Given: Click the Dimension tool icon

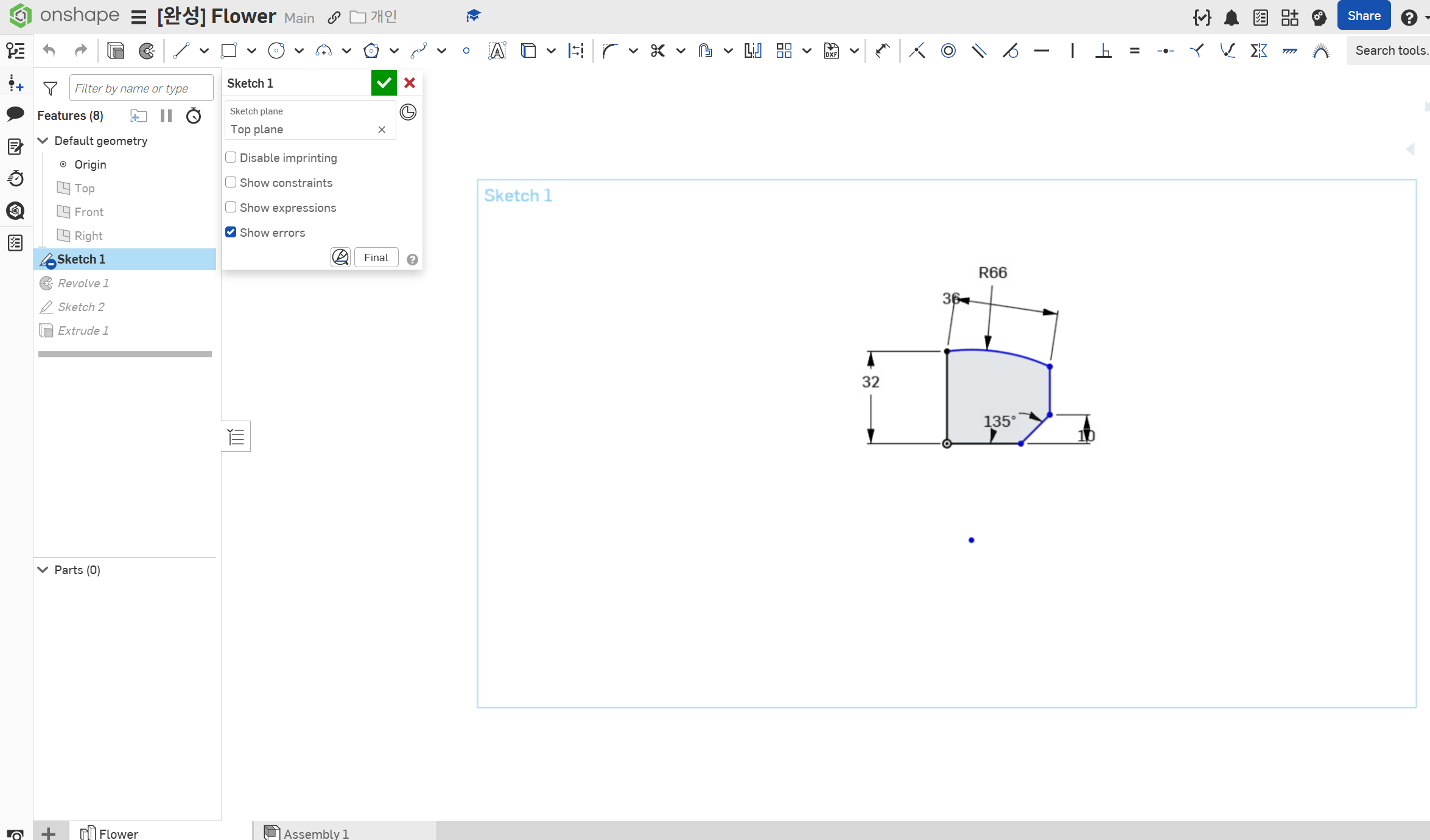Looking at the screenshot, I should (882, 51).
